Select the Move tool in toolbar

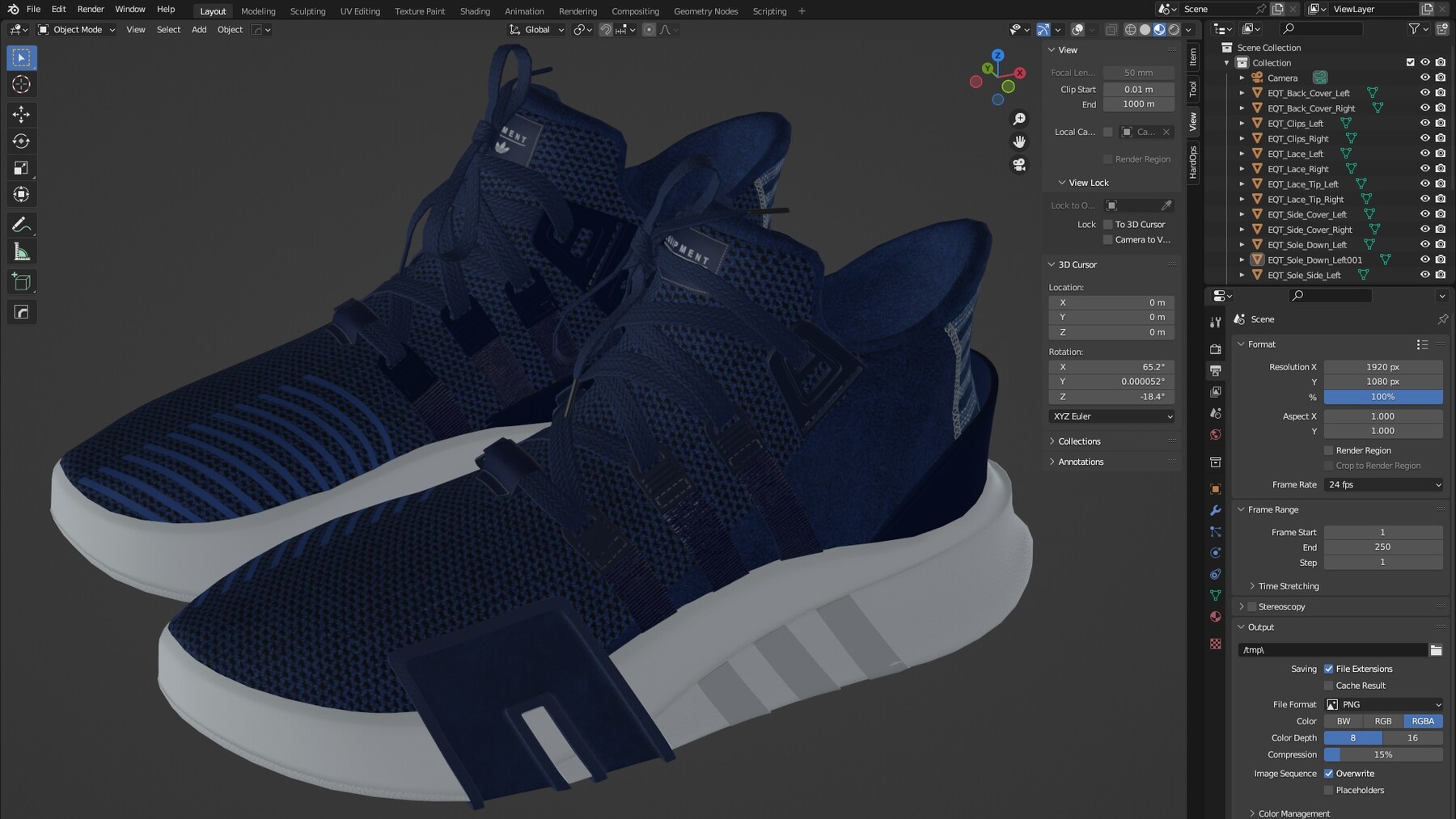tap(22, 114)
